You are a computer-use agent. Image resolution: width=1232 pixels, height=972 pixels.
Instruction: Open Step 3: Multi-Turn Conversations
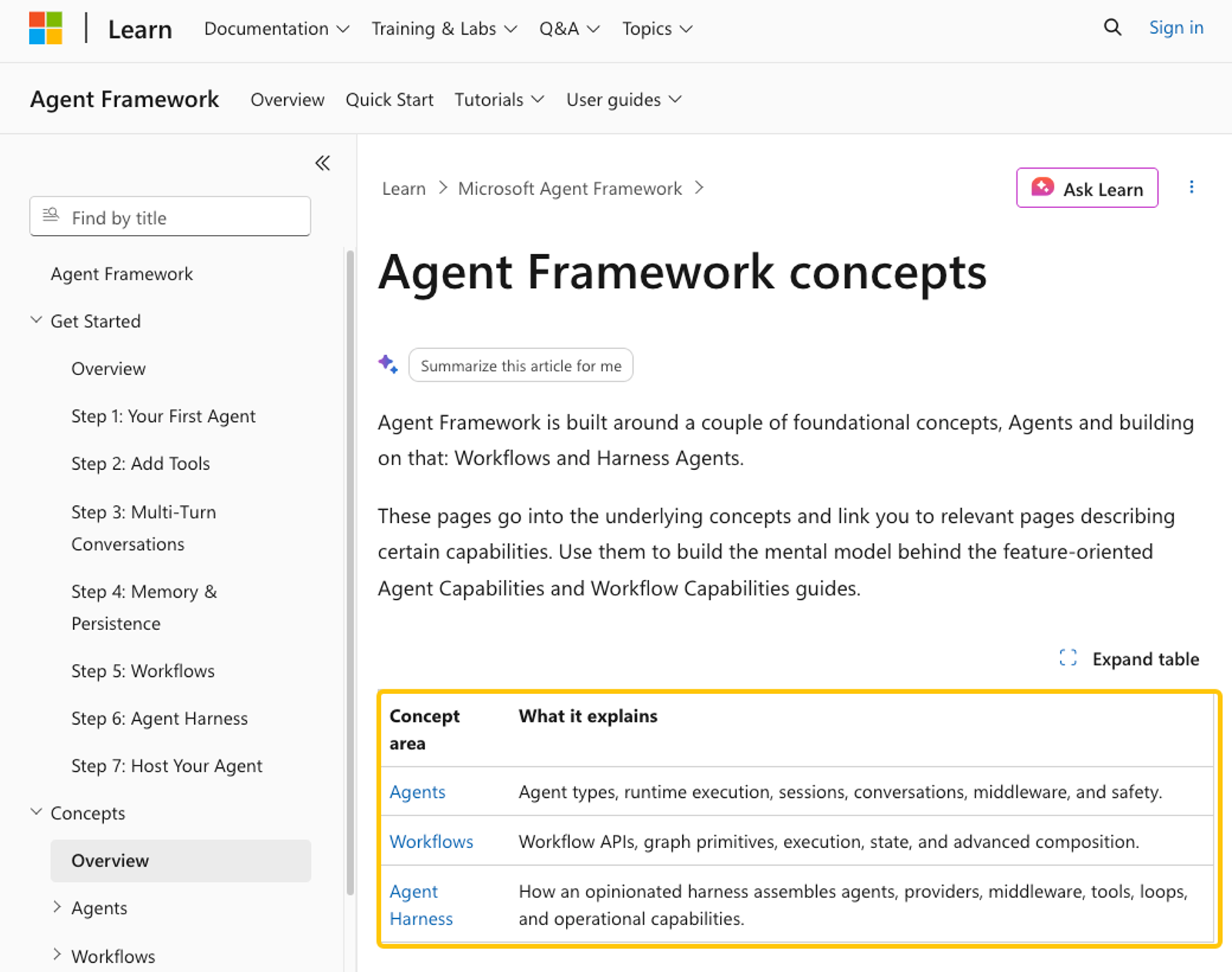tap(144, 528)
